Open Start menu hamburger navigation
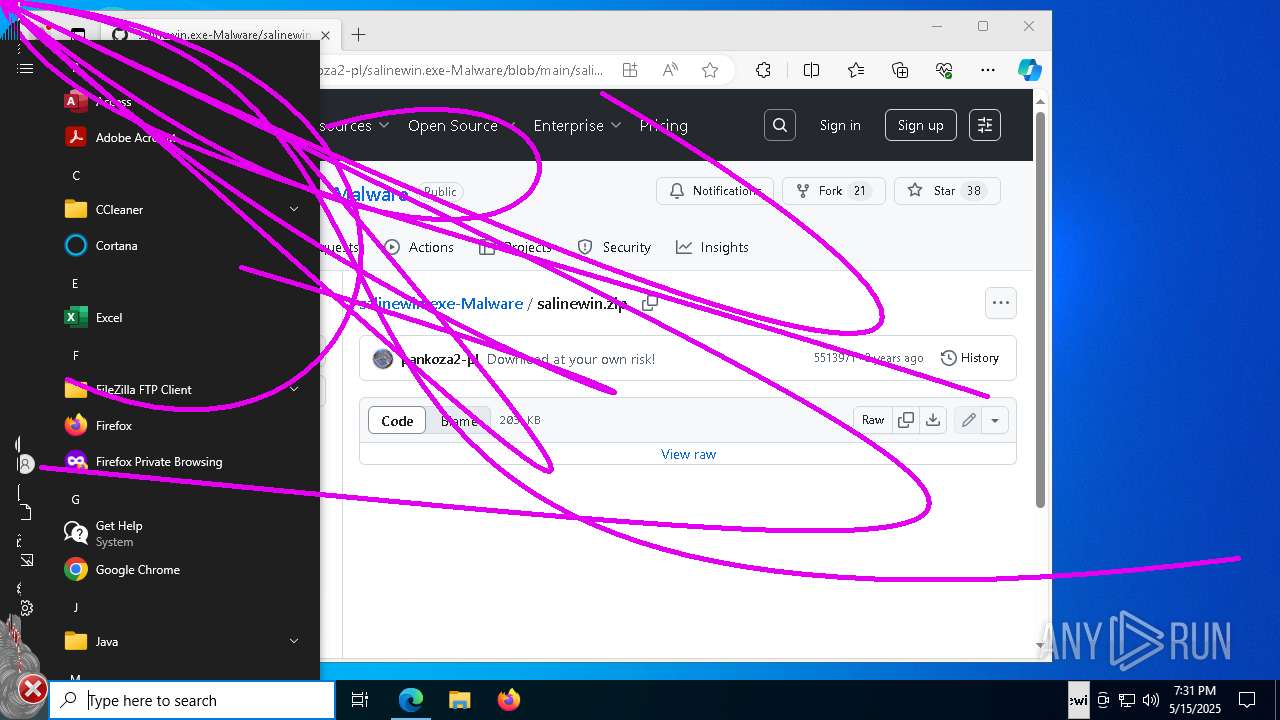The height and width of the screenshot is (720, 1280). point(26,68)
